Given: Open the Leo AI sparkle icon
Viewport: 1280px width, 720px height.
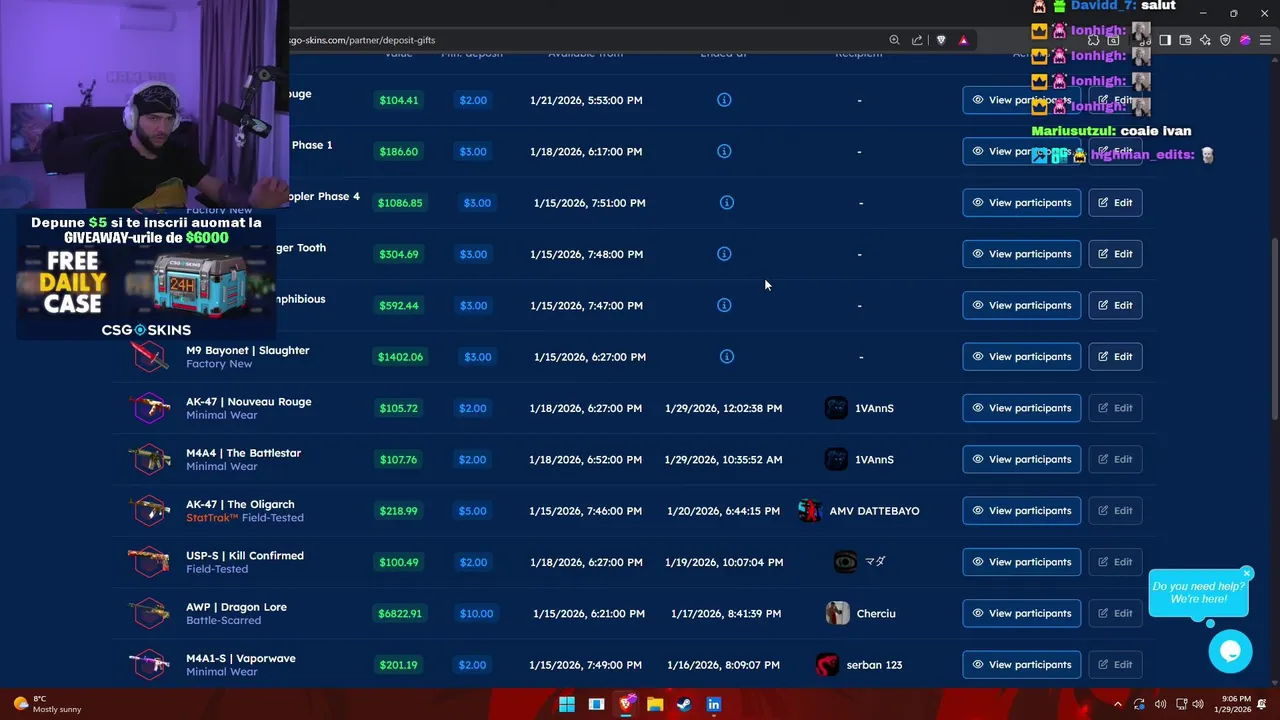Looking at the screenshot, I should [x=1205, y=40].
